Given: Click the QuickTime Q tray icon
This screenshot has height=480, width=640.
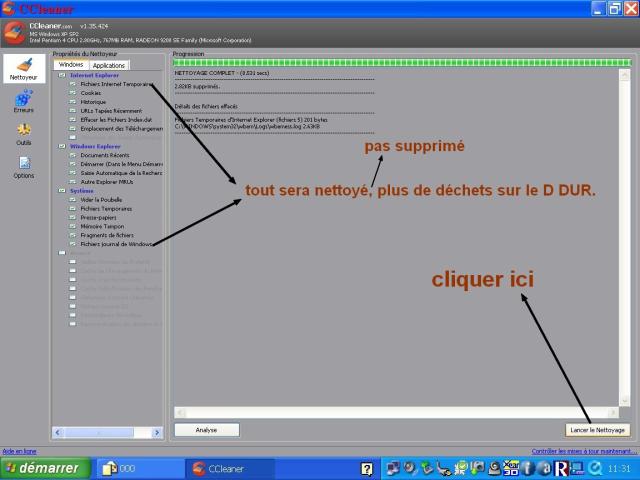Looking at the screenshot, I should click(595, 469).
